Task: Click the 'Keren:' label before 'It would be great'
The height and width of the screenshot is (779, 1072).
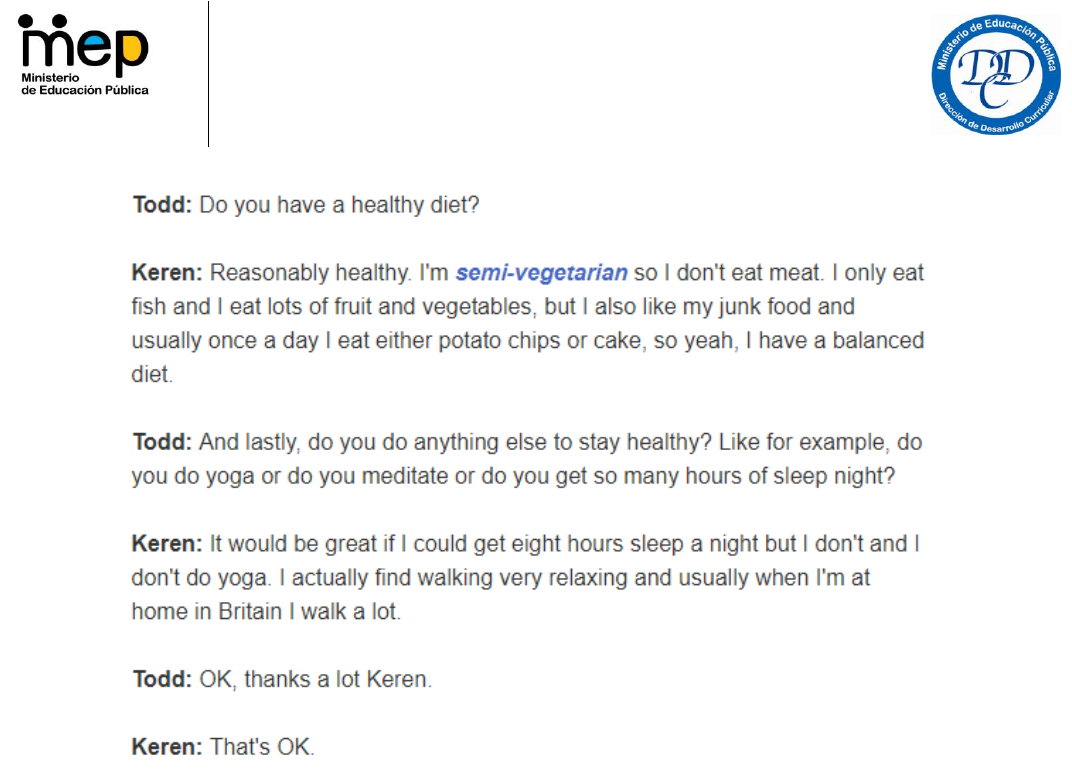Action: click(167, 544)
